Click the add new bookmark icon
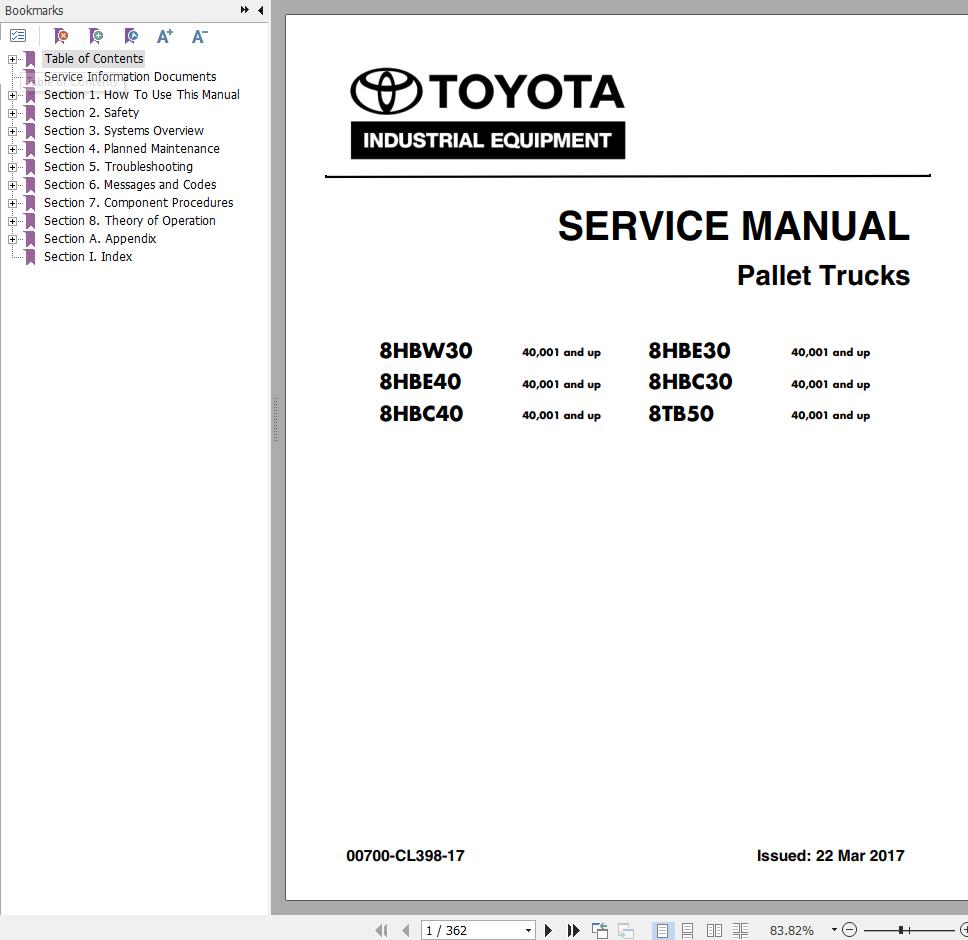The height and width of the screenshot is (940, 968). click(96, 36)
